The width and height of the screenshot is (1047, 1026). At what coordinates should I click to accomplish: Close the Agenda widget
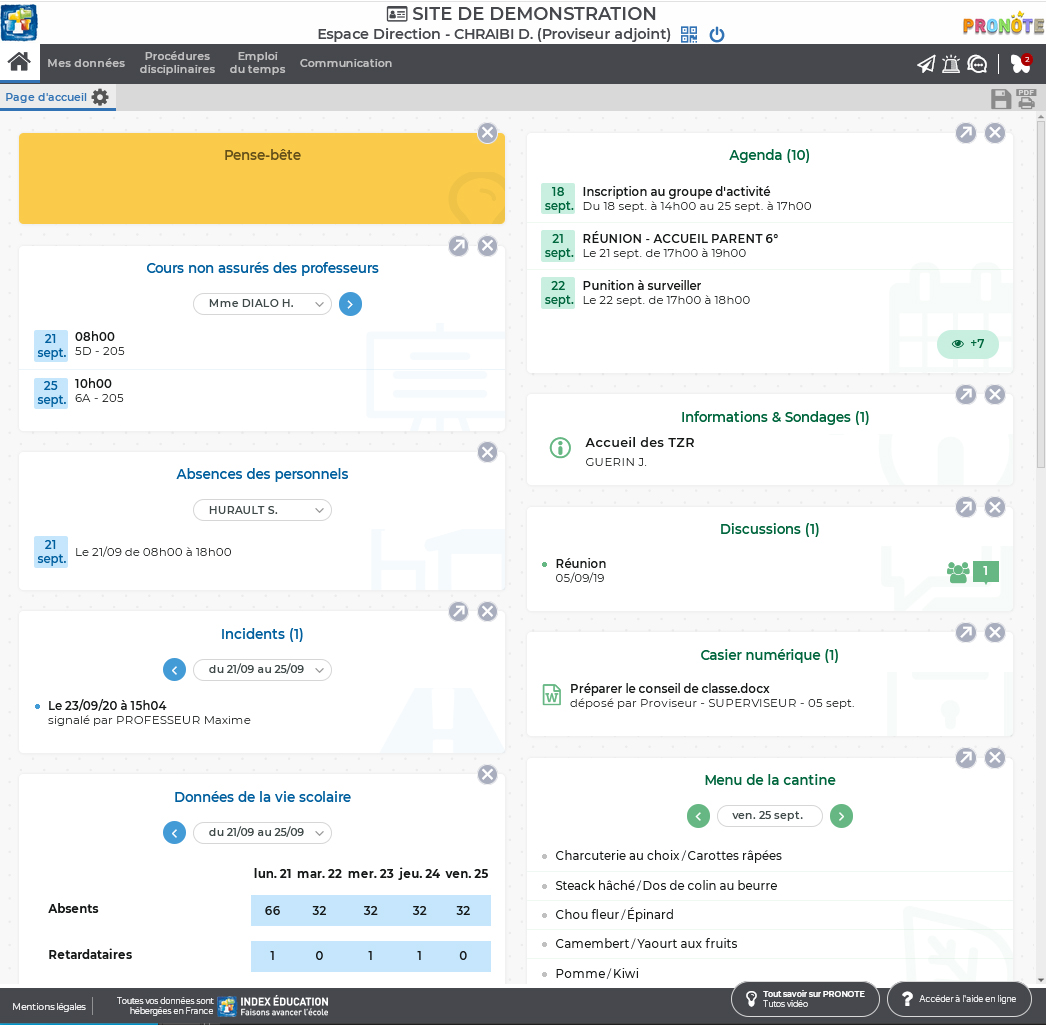click(995, 133)
